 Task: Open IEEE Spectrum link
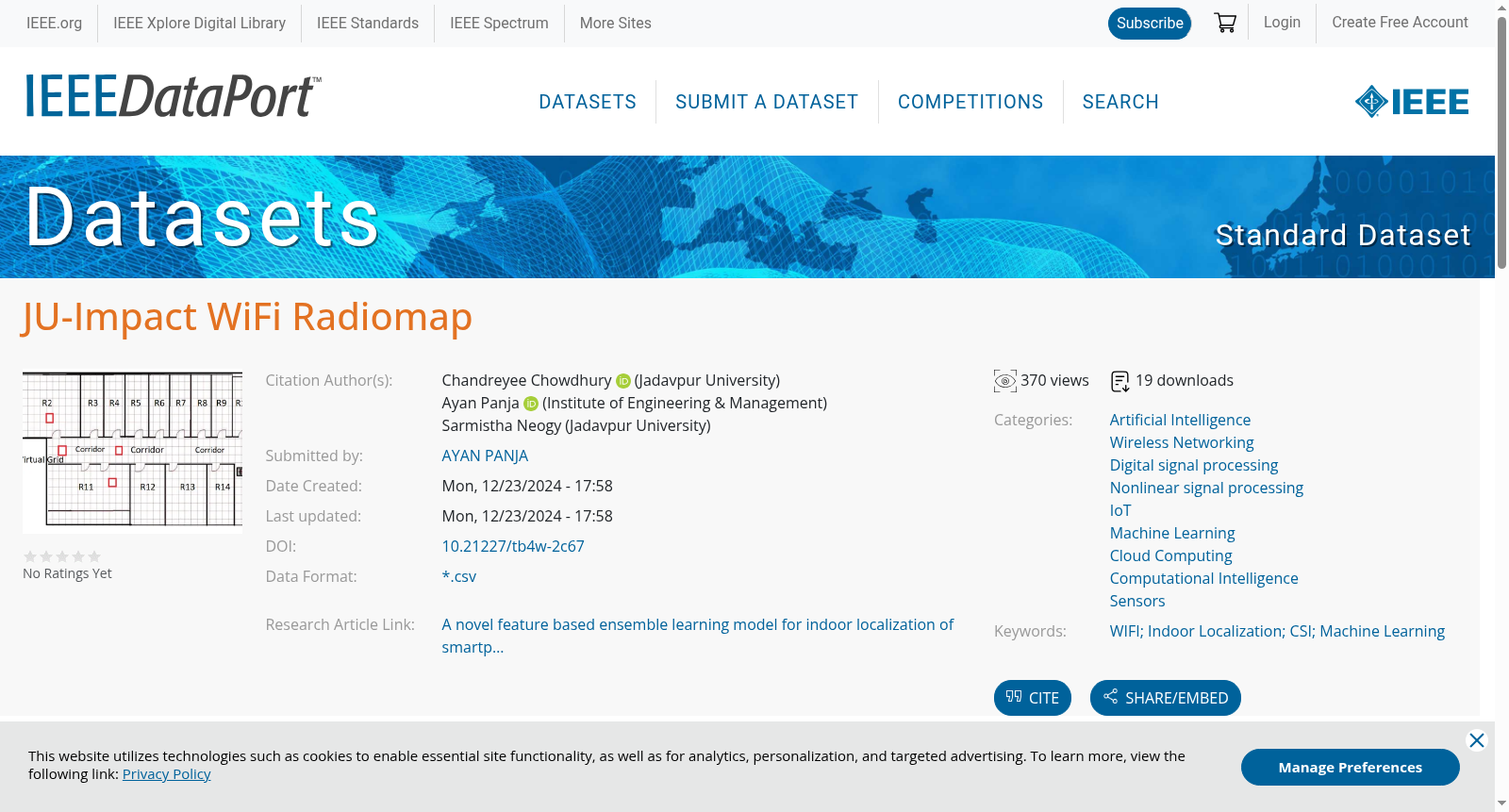pos(499,23)
